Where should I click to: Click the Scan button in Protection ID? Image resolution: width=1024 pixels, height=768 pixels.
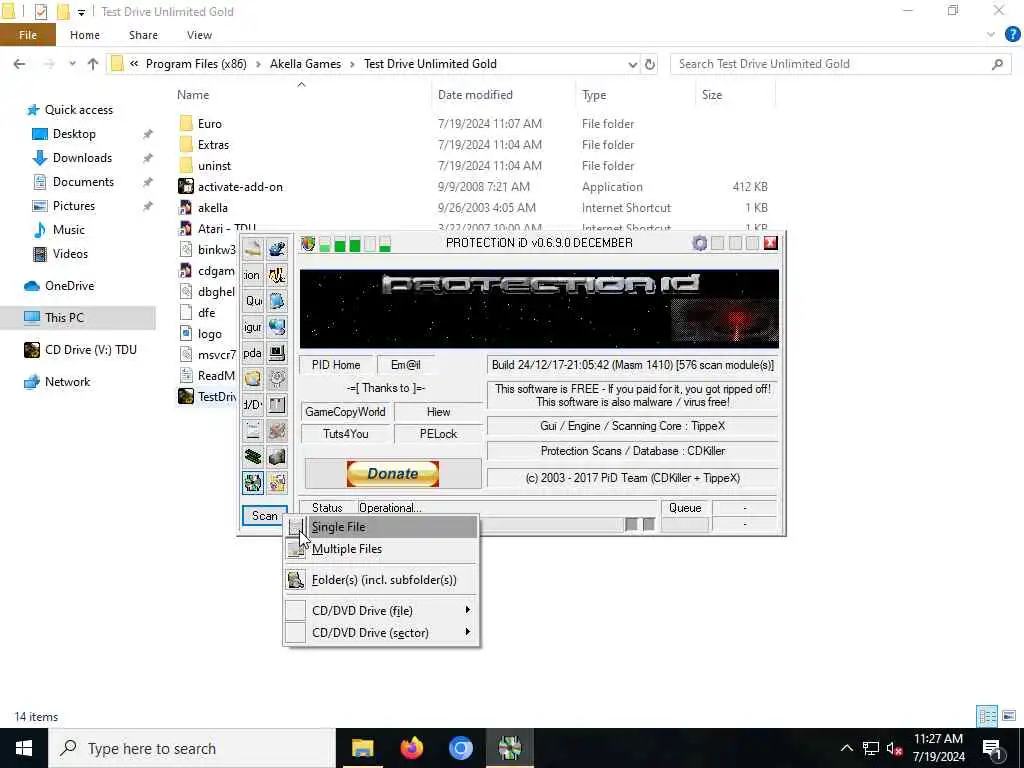point(264,516)
